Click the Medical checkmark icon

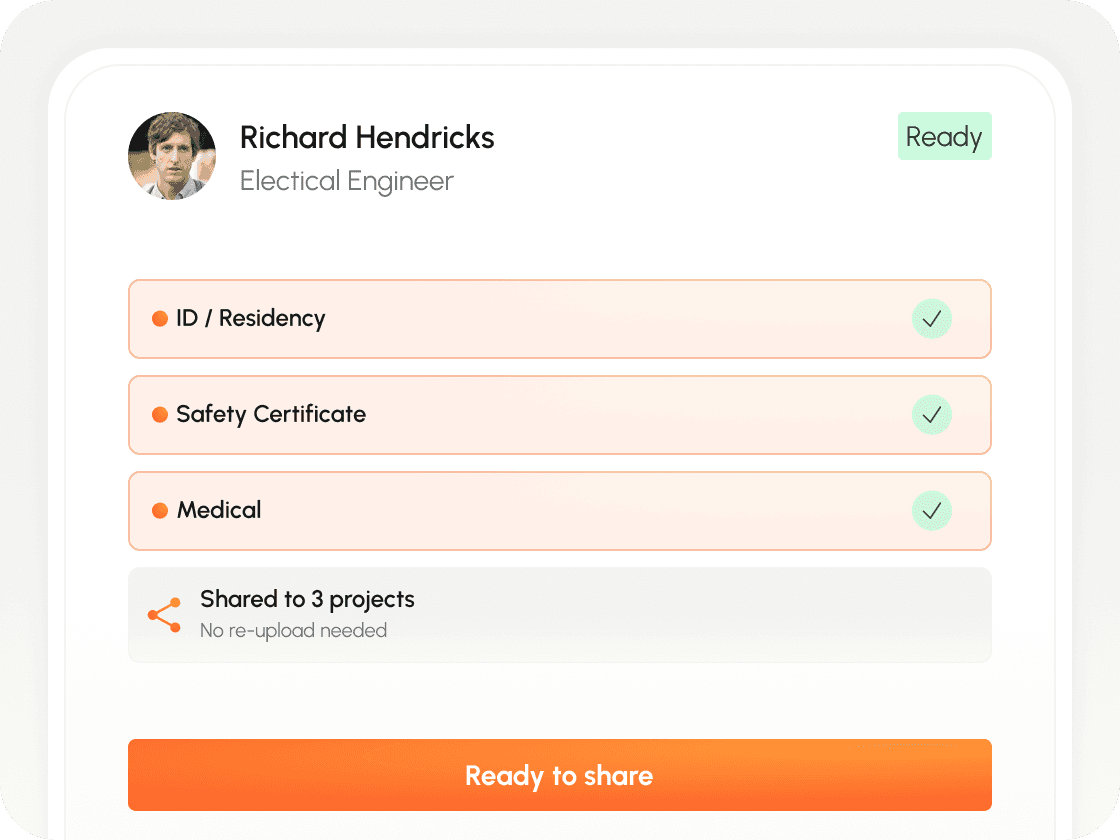pyautogui.click(x=931, y=511)
